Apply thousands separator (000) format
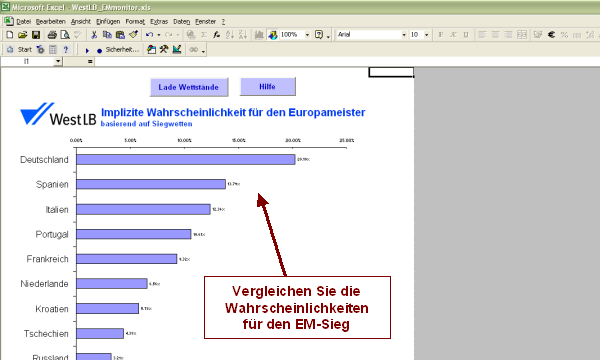Viewport: 600px width, 360px height. pyautogui.click(x=577, y=35)
